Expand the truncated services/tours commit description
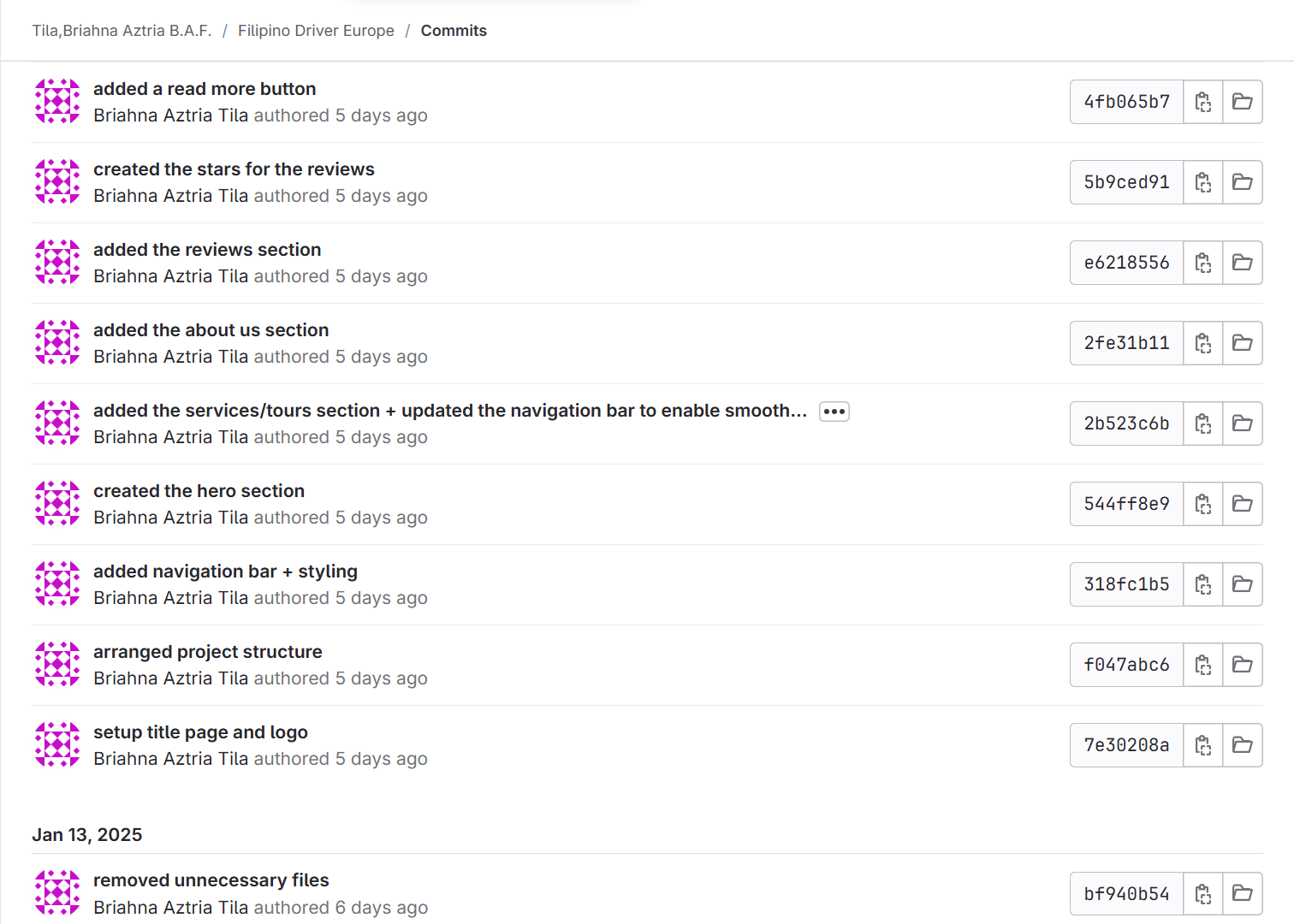This screenshot has height=924, width=1294. (x=834, y=412)
